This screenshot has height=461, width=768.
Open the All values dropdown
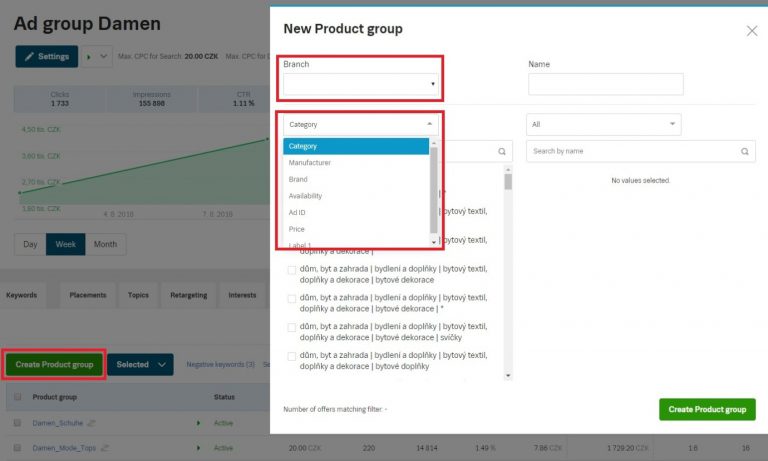(603, 124)
